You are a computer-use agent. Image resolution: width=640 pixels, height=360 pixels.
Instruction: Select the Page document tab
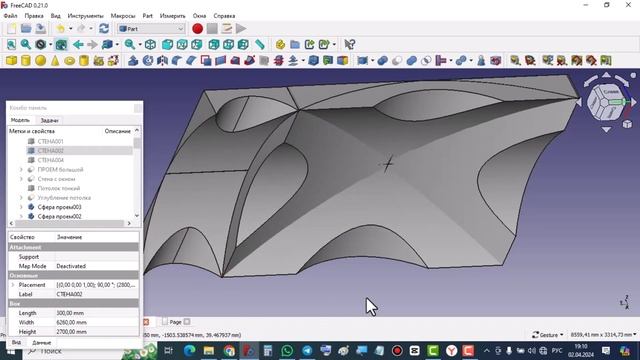(175, 322)
